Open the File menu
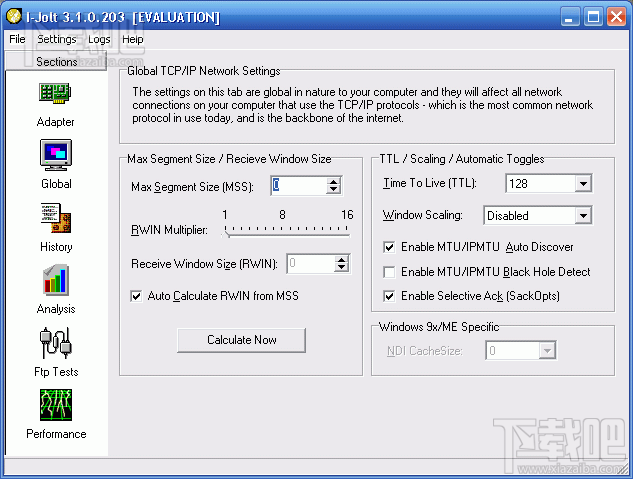This screenshot has width=633, height=479. coord(17,39)
